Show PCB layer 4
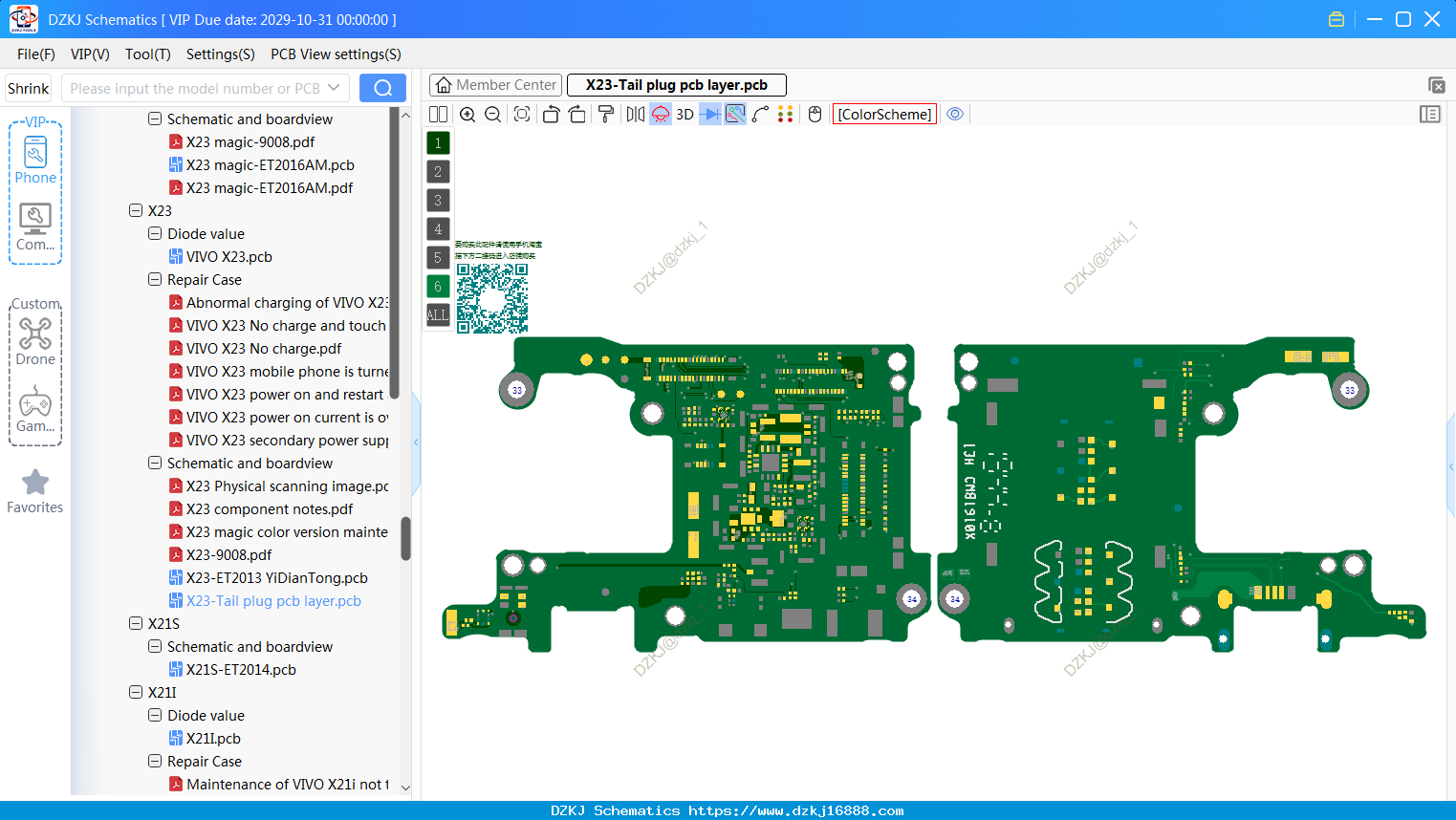 coord(438,229)
